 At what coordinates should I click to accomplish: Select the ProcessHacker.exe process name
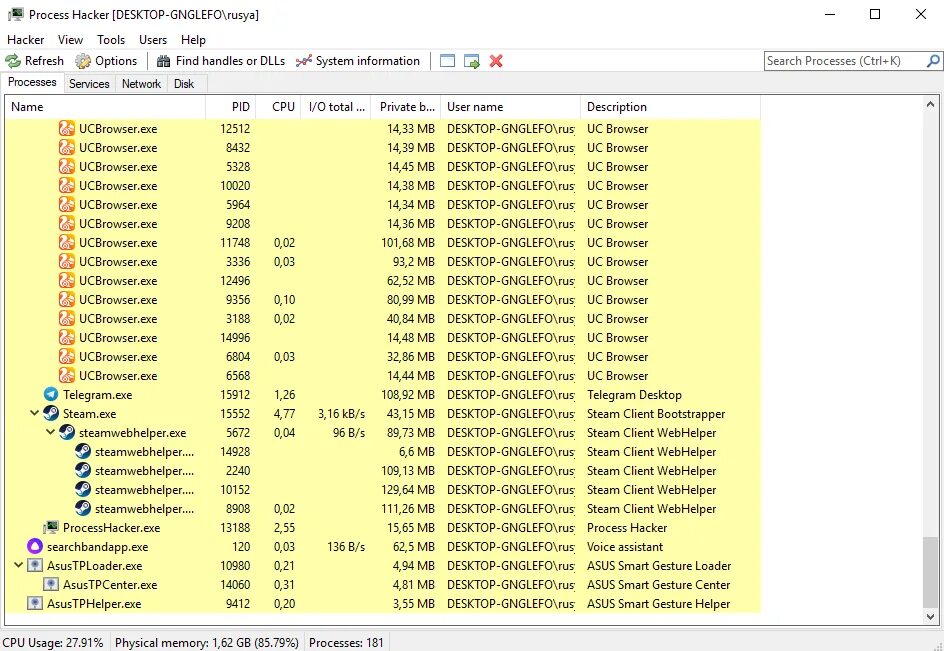[111, 528]
